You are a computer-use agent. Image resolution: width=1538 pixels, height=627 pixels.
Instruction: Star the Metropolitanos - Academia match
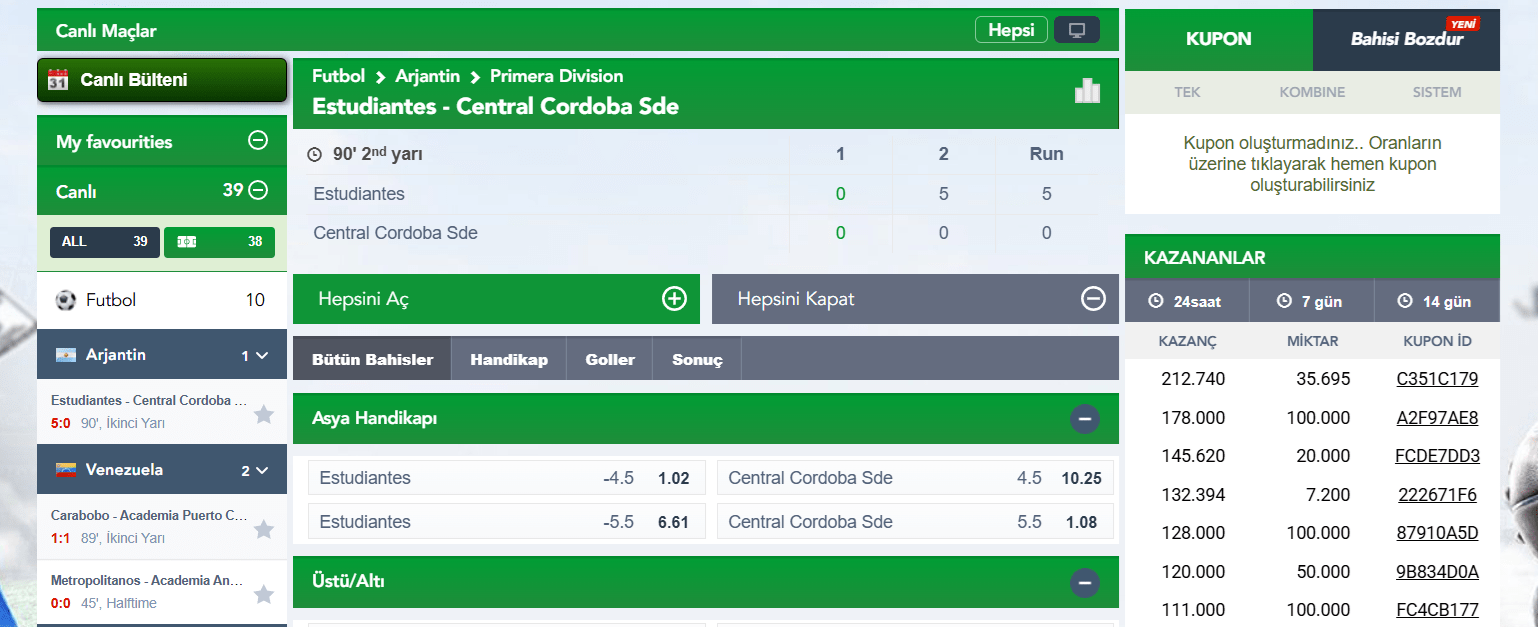coord(264,594)
